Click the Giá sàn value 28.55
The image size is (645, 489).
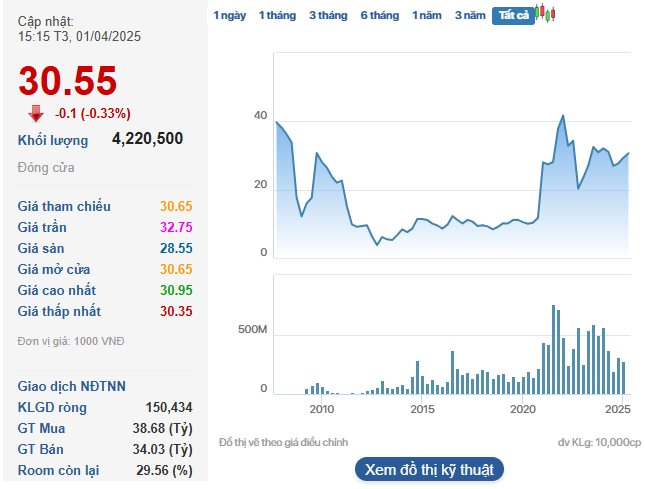click(176, 248)
